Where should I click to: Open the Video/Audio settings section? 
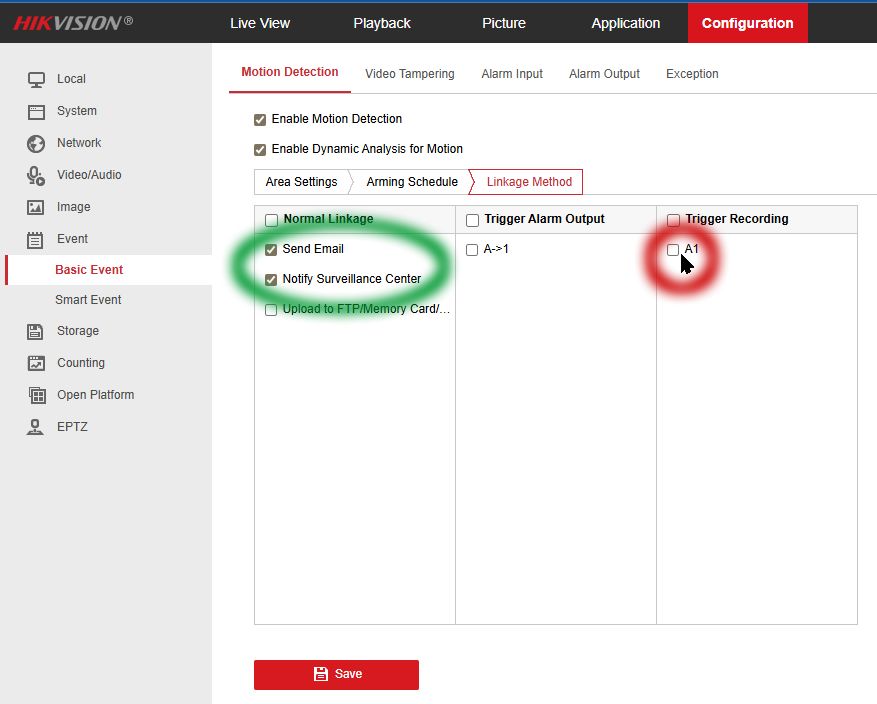tap(89, 175)
